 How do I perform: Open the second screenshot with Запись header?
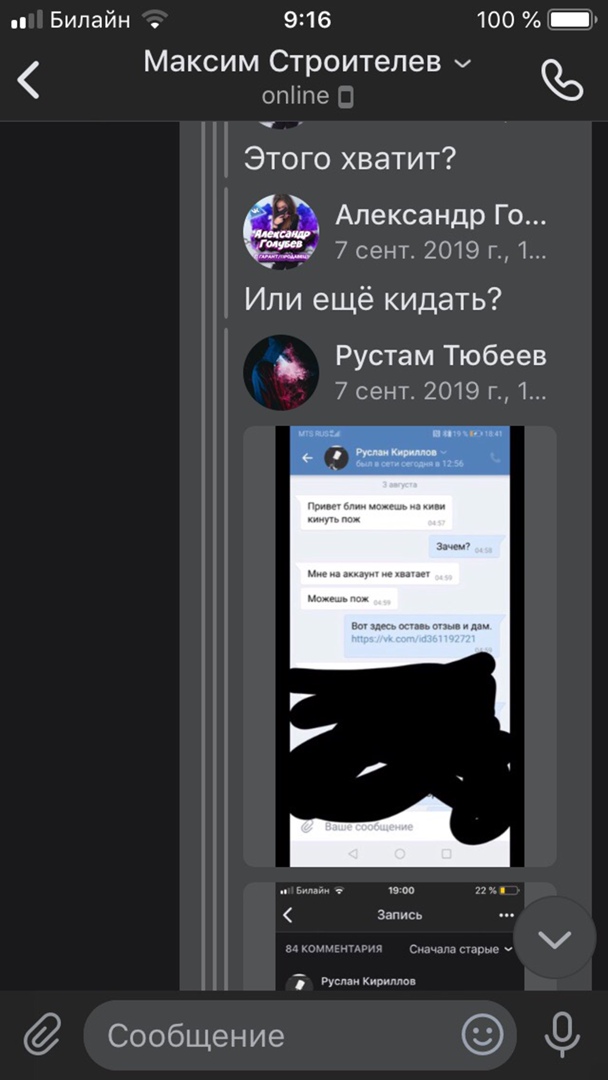coord(400,936)
